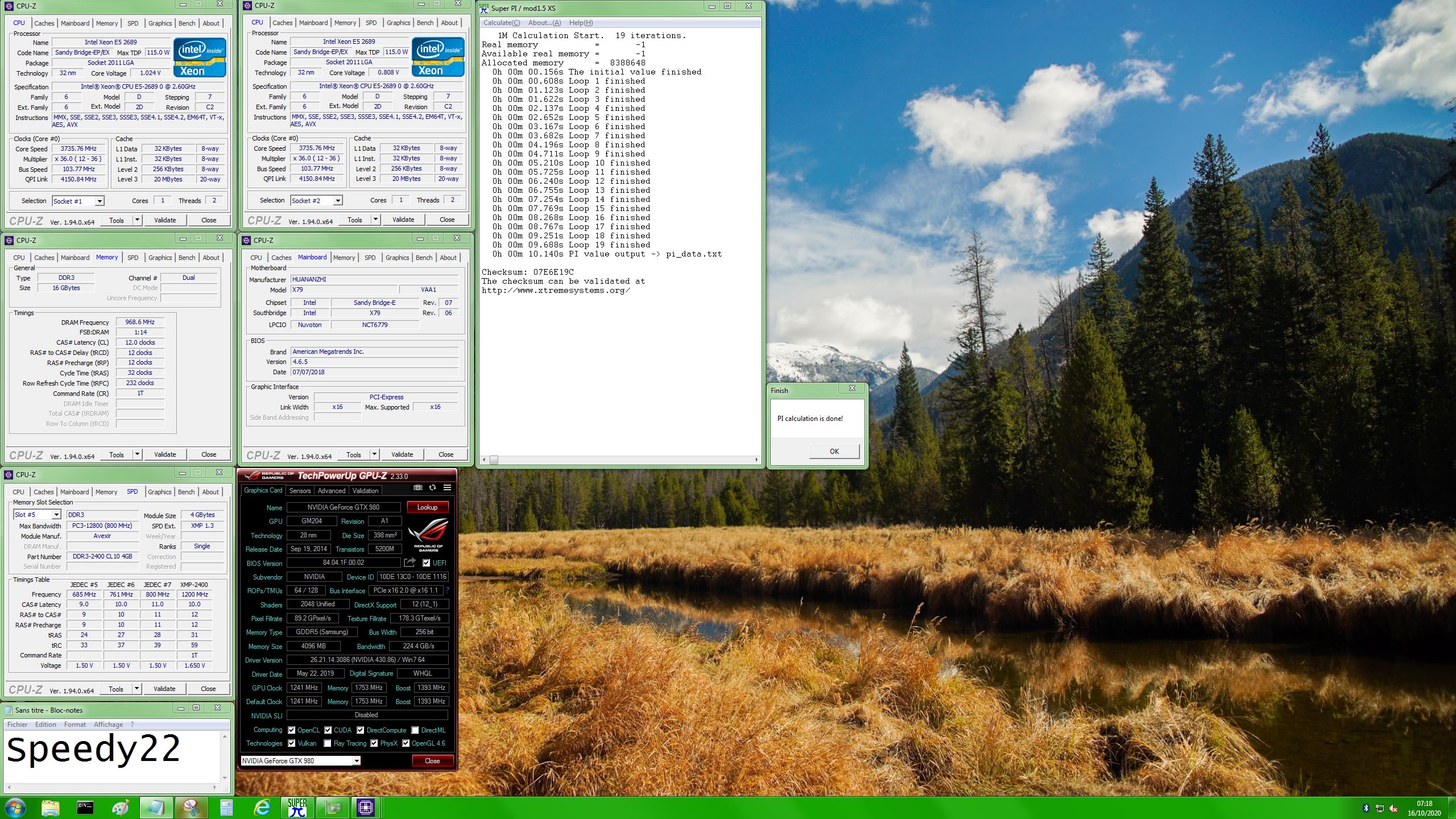Expand the Tools arrow in the CPU-Z Memory window
This screenshot has height=819, width=1456.
137,454
